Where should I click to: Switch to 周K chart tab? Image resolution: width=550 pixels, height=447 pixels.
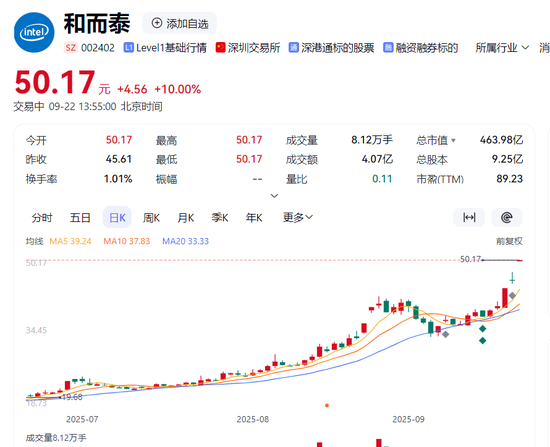click(151, 218)
